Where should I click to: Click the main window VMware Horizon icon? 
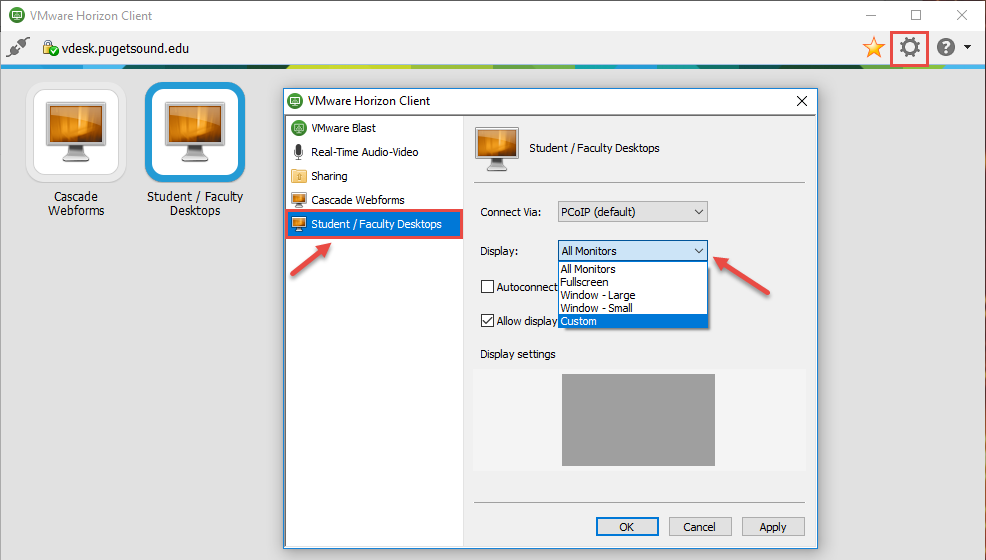click(x=17, y=15)
